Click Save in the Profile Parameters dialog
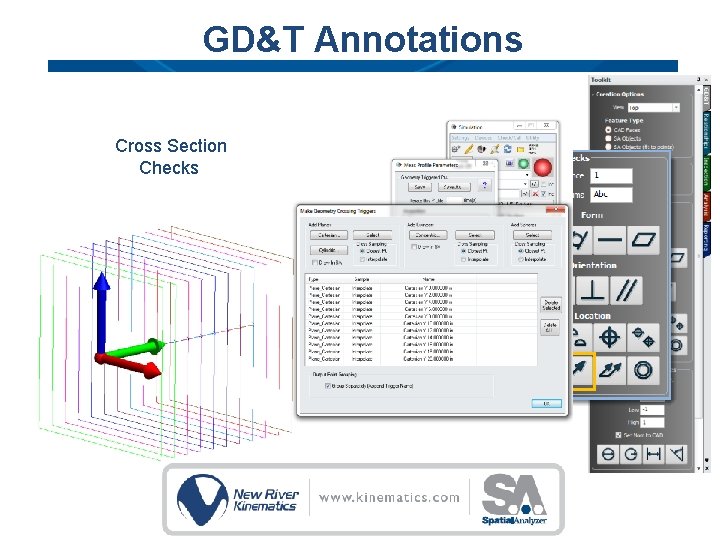Viewport: 720px width, 540px height. (x=420, y=187)
